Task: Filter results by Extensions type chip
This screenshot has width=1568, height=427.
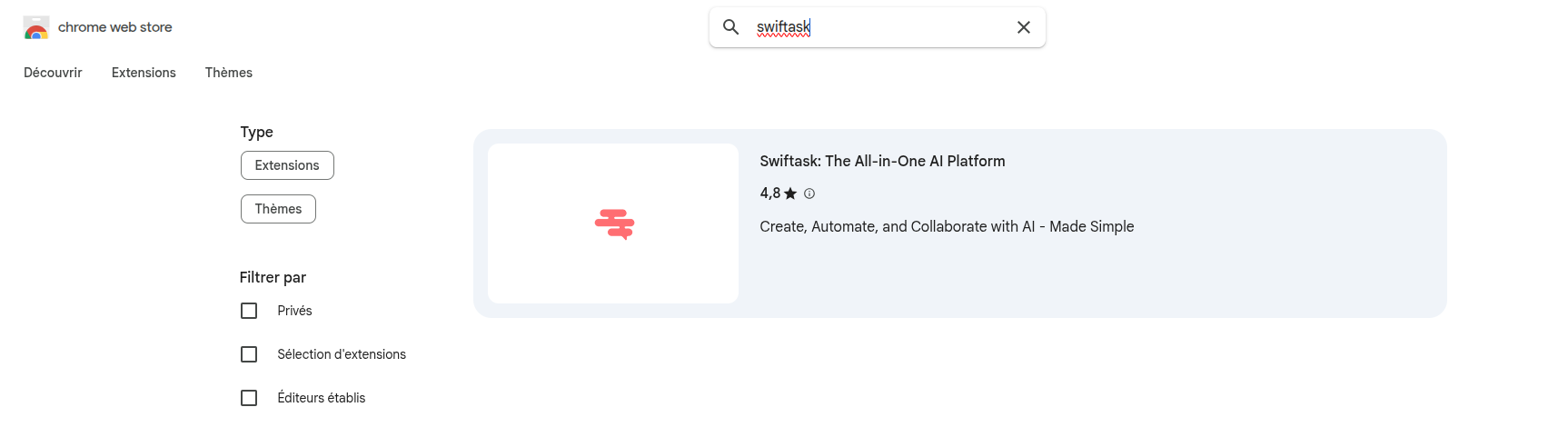Action: click(287, 165)
